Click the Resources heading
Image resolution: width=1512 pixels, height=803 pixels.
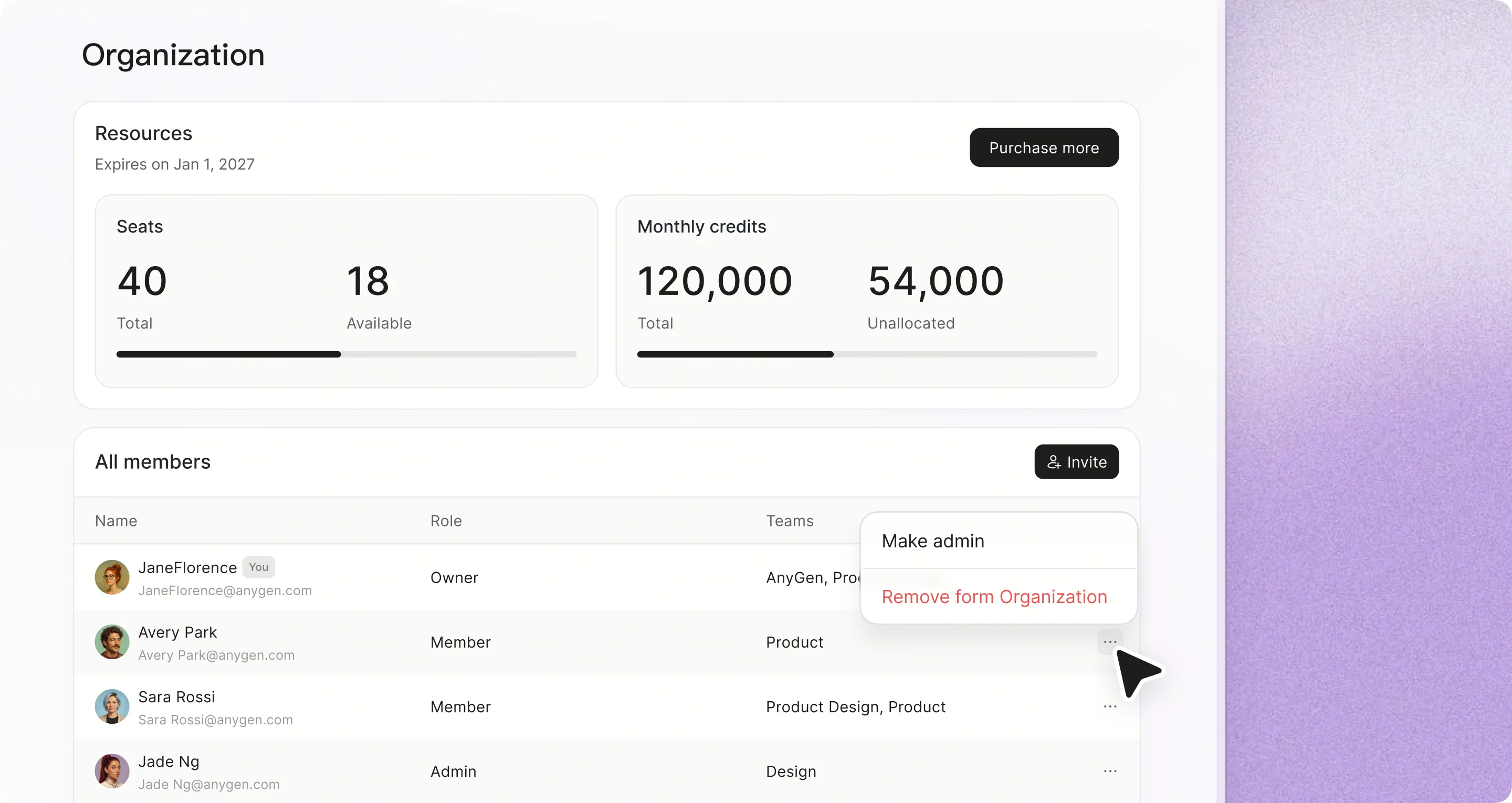(x=144, y=133)
